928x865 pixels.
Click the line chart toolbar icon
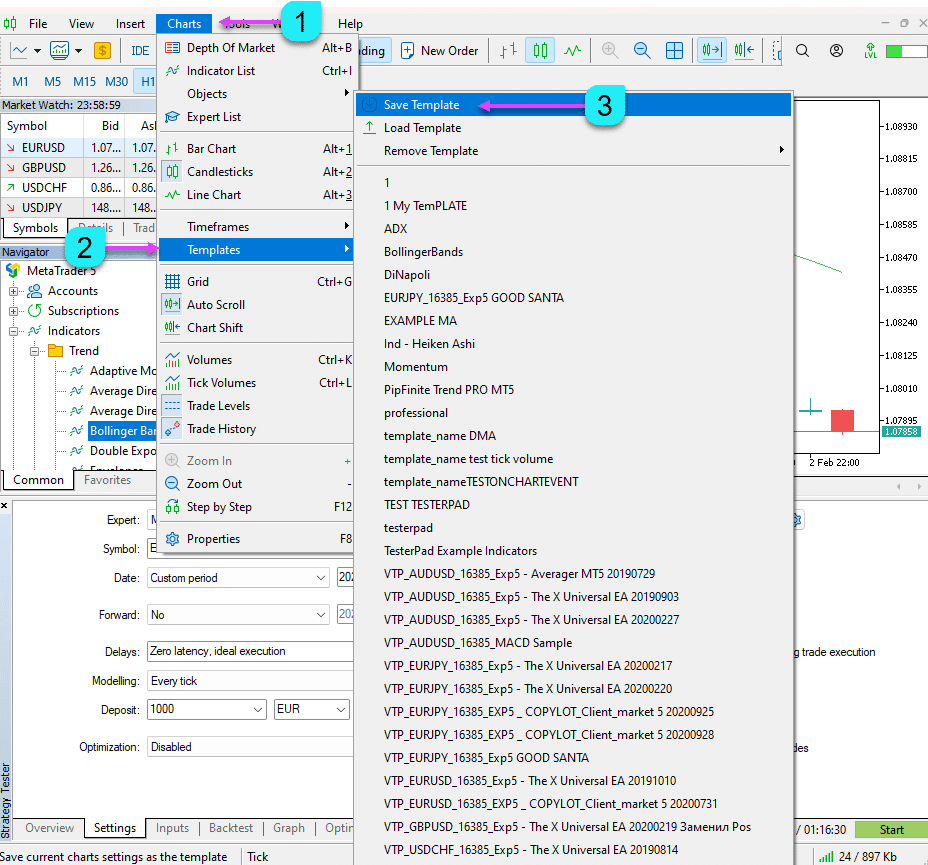572,50
